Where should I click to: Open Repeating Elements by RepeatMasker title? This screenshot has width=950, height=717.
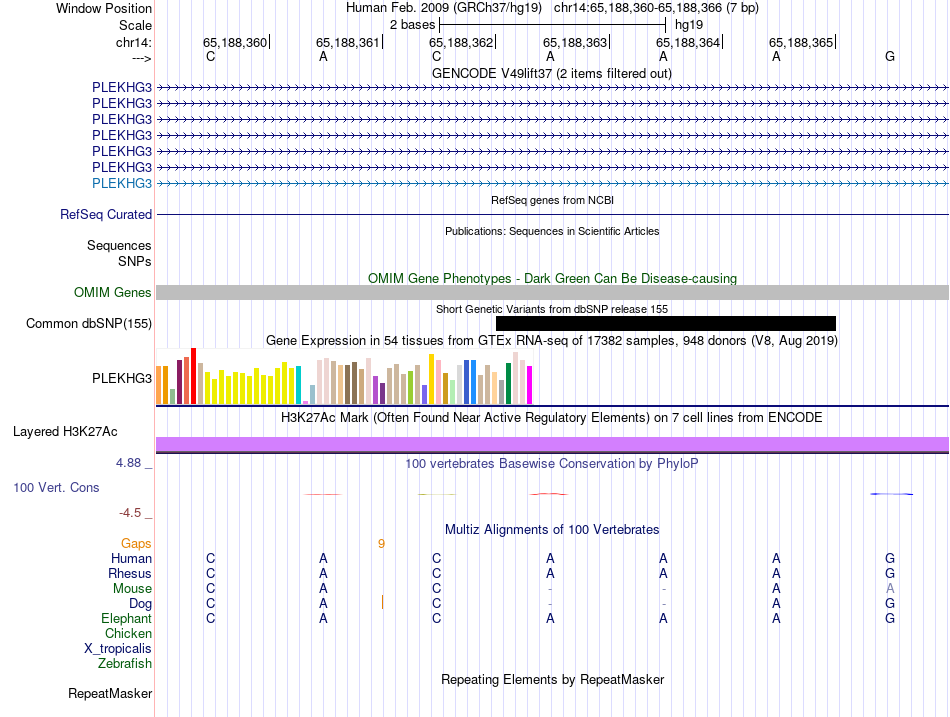[x=552, y=679]
